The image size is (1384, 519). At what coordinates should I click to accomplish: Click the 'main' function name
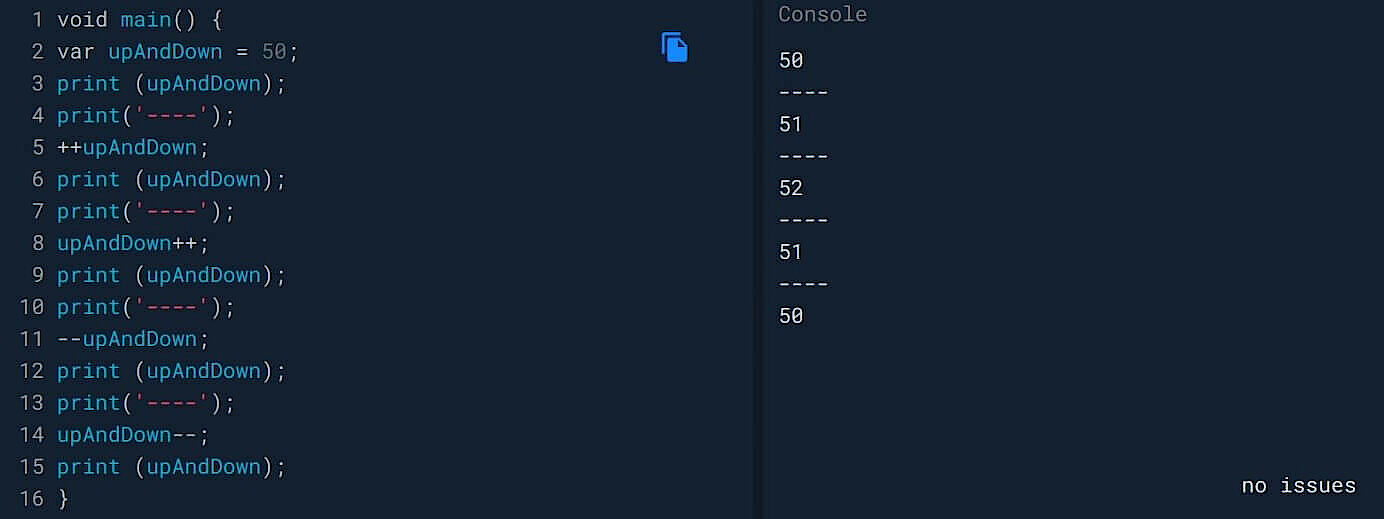click(146, 19)
